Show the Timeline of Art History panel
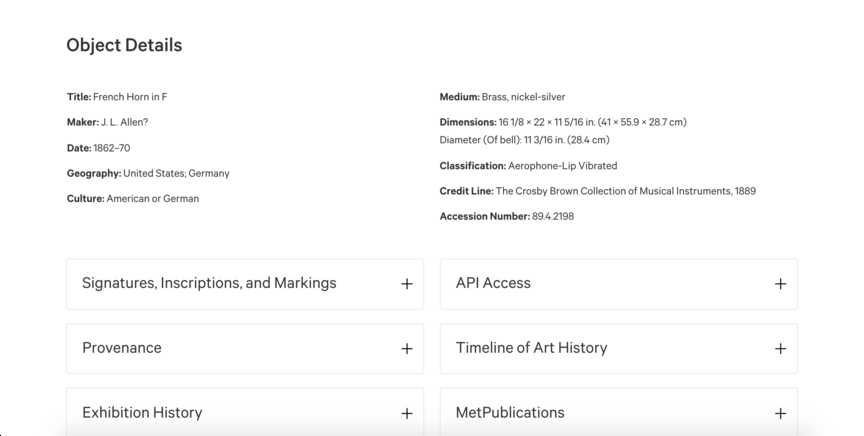Image resolution: width=864 pixels, height=436 pixels. coord(531,348)
